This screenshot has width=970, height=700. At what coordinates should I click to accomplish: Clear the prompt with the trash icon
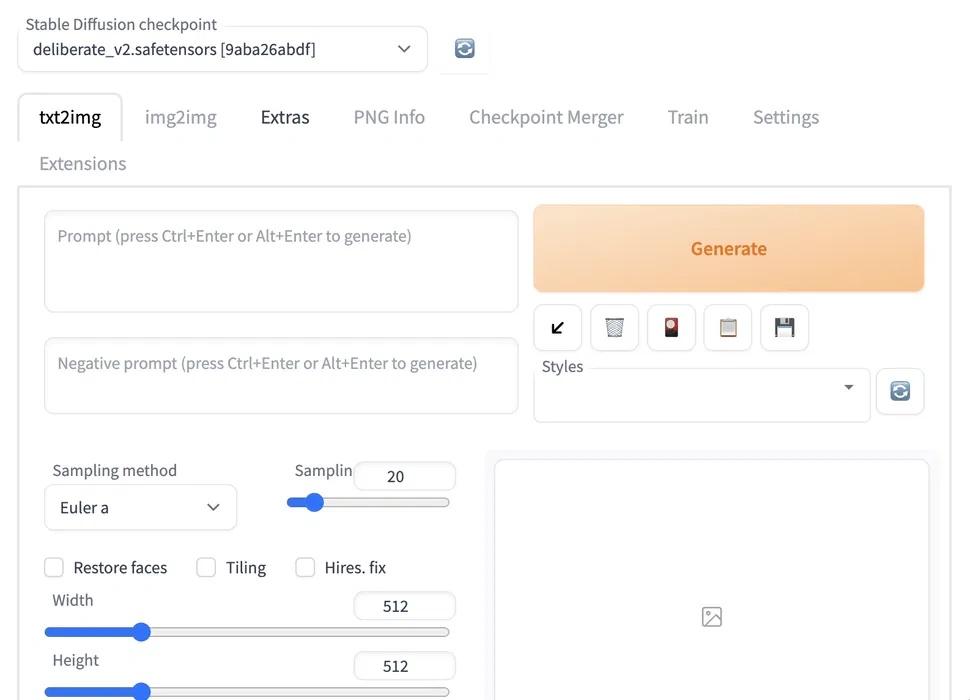[x=614, y=327]
